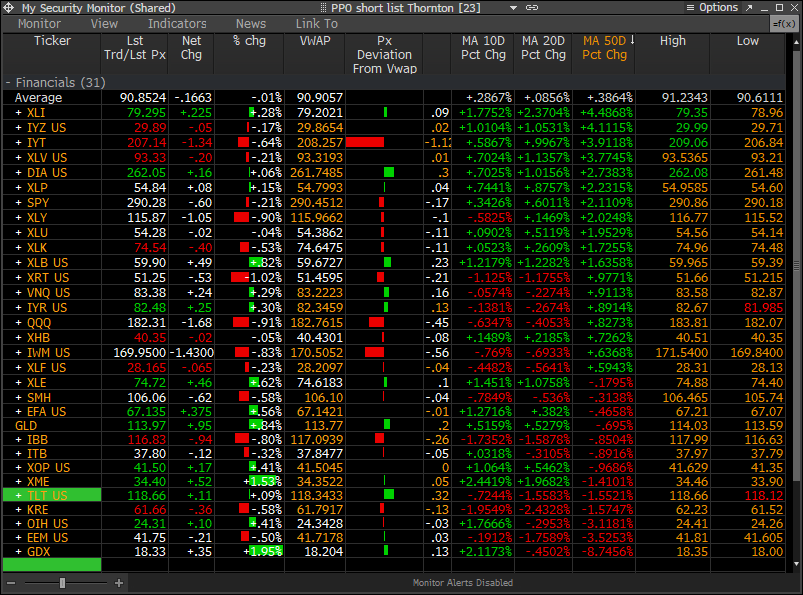Click the Monitor Alerts Disabled status text
The width and height of the screenshot is (803, 595).
(462, 583)
